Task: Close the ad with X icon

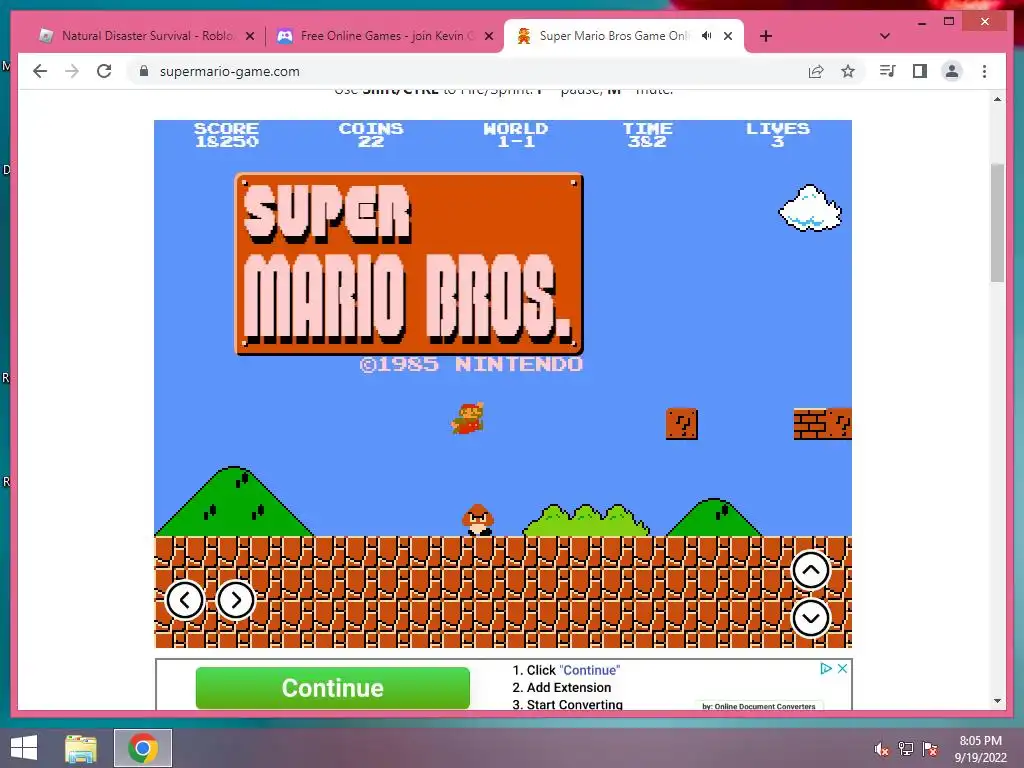Action: tap(842, 668)
